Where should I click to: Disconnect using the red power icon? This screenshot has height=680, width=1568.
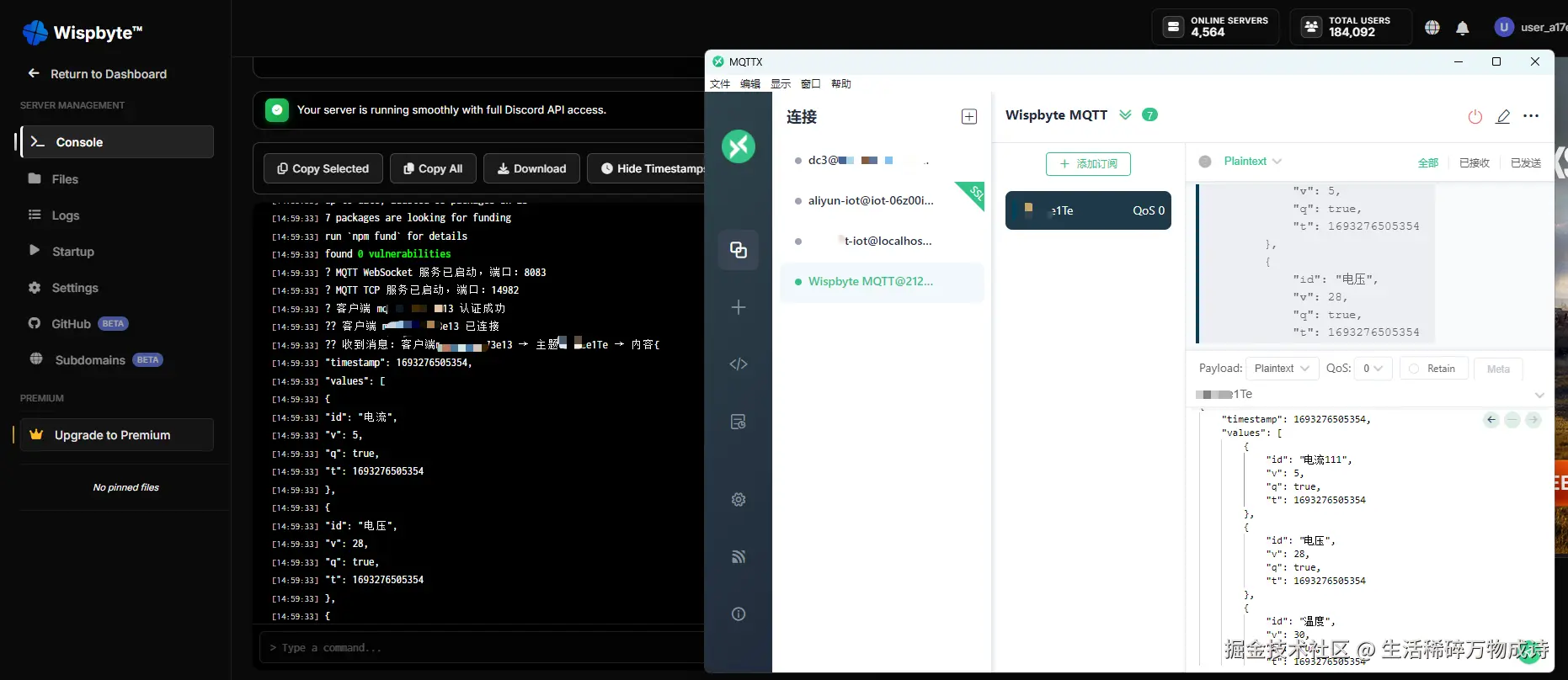pos(1475,117)
